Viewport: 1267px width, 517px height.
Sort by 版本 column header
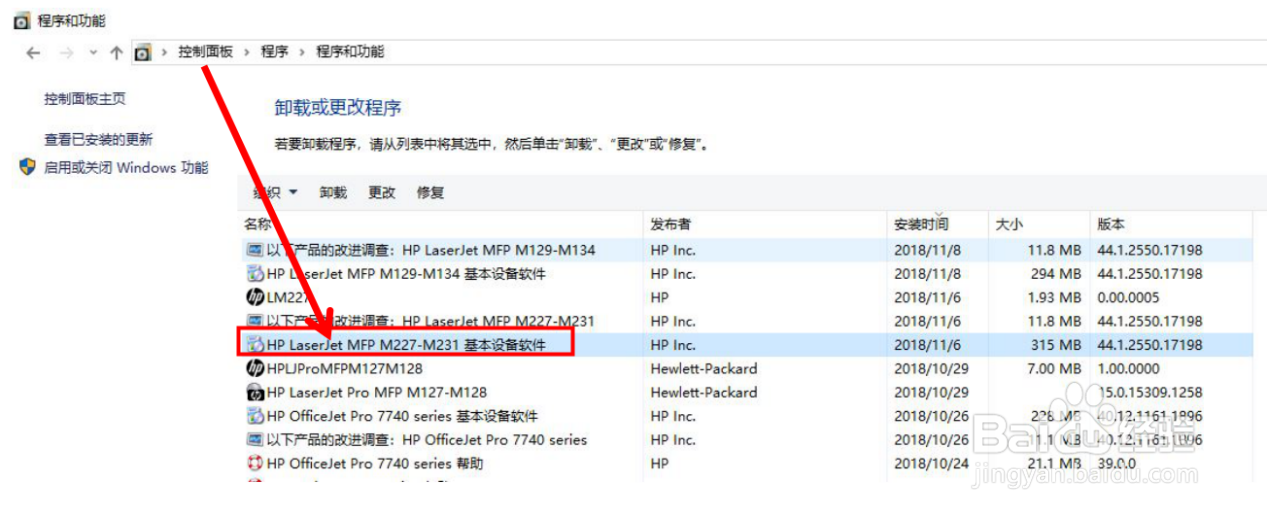1171,225
